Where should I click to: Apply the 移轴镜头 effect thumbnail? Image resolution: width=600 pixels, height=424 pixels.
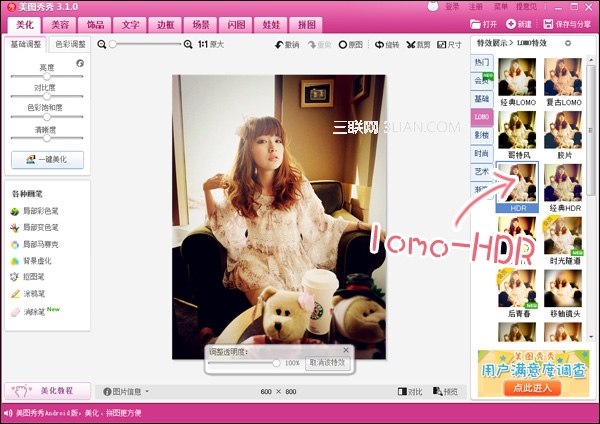coord(563,288)
